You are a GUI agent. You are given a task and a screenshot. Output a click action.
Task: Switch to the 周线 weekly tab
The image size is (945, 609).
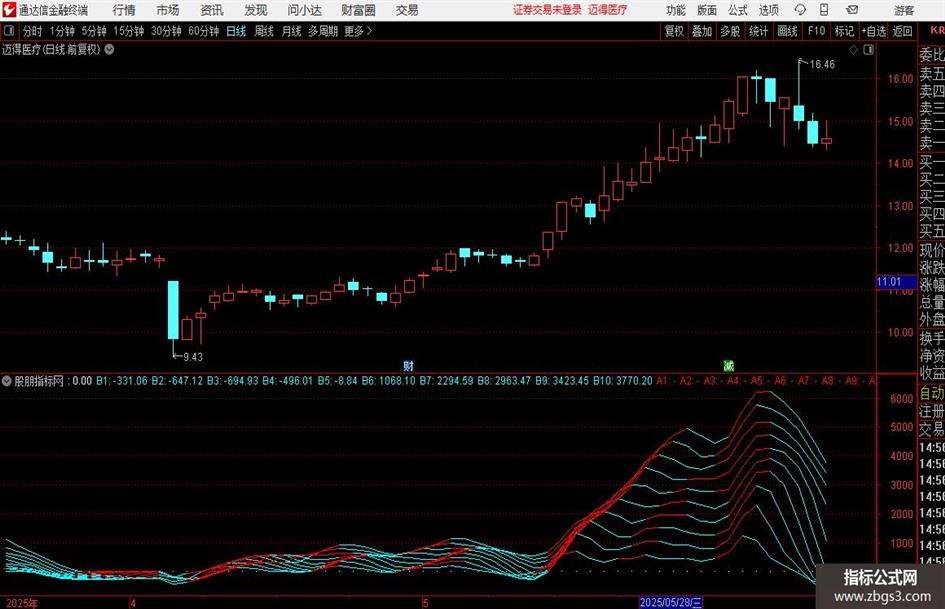264,31
